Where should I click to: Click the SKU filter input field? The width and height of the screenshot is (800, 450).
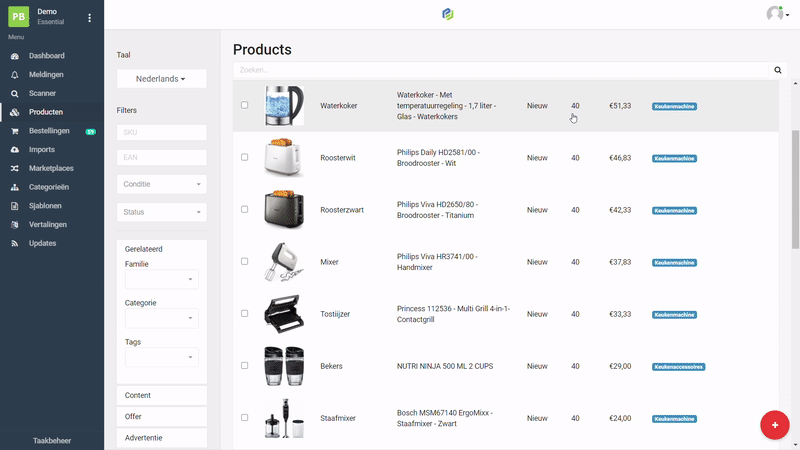(162, 132)
